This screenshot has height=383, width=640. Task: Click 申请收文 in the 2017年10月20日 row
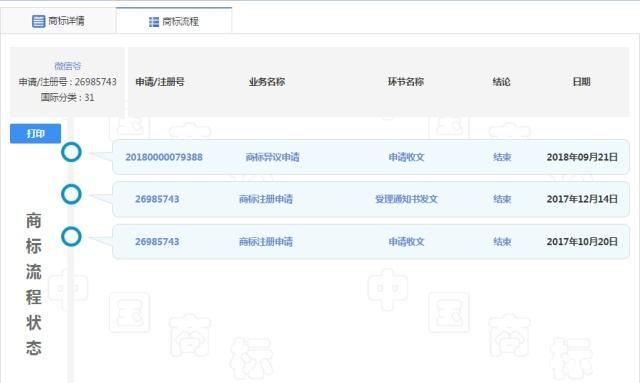(406, 242)
